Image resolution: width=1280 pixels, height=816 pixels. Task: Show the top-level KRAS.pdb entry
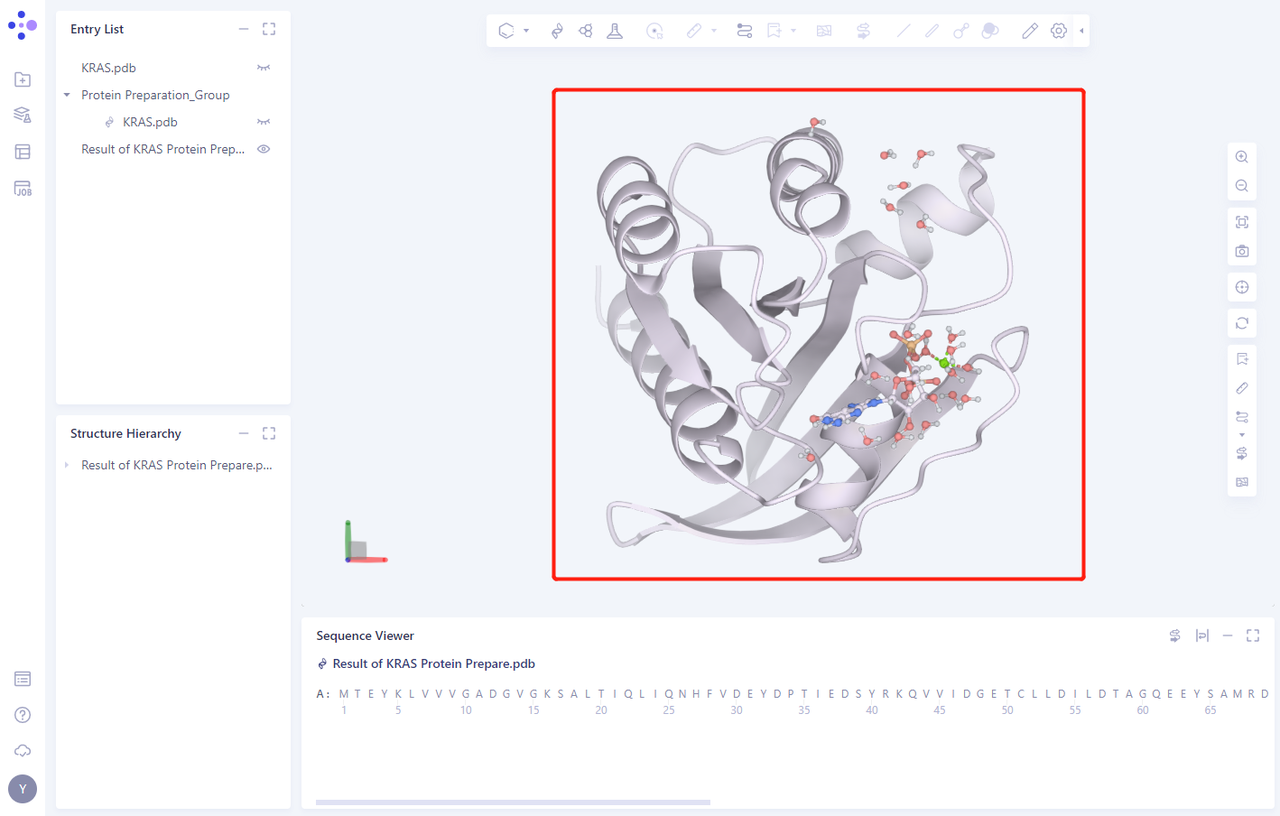tap(264, 68)
